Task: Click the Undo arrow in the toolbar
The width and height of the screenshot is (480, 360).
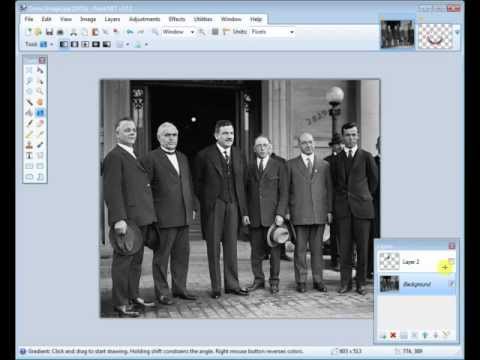Action: click(130, 32)
